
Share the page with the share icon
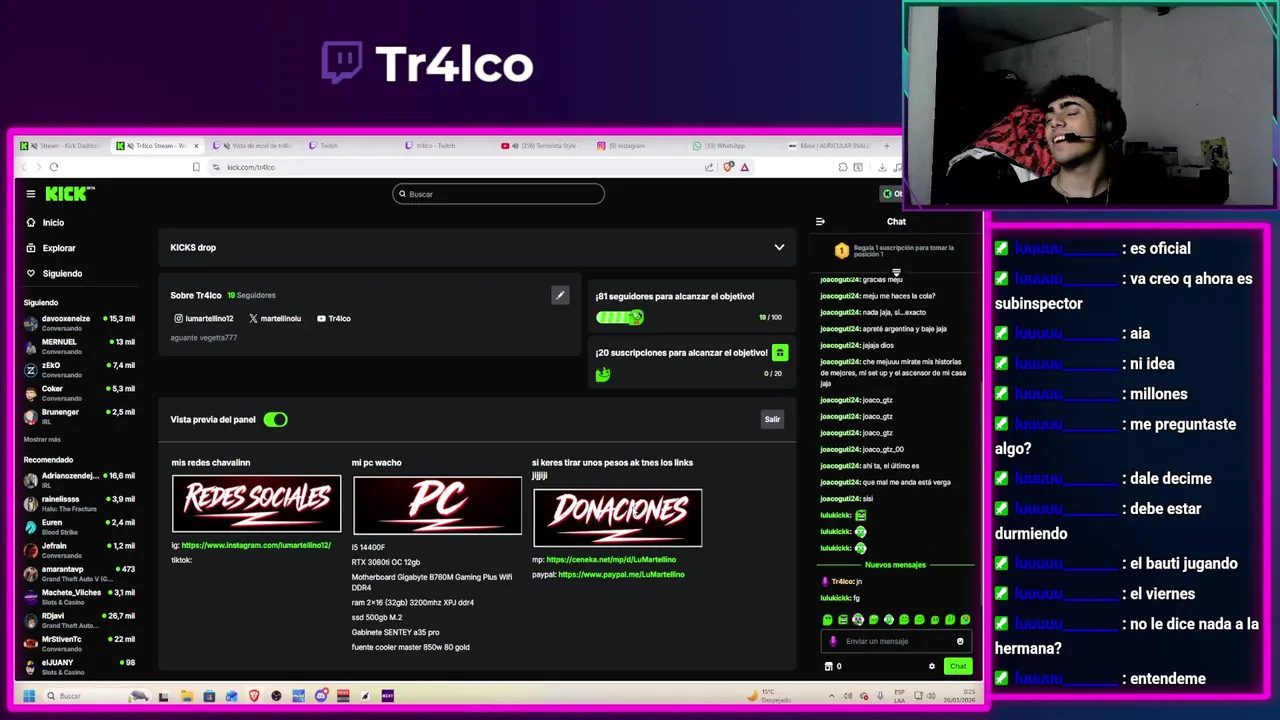[709, 167]
